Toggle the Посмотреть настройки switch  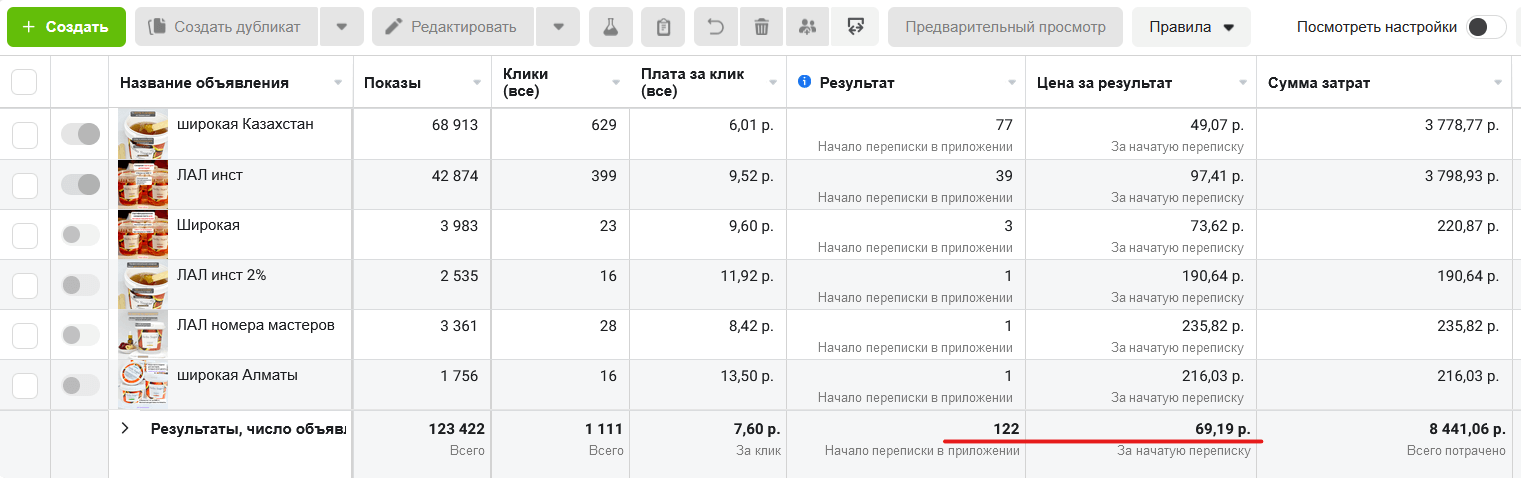pos(1485,27)
